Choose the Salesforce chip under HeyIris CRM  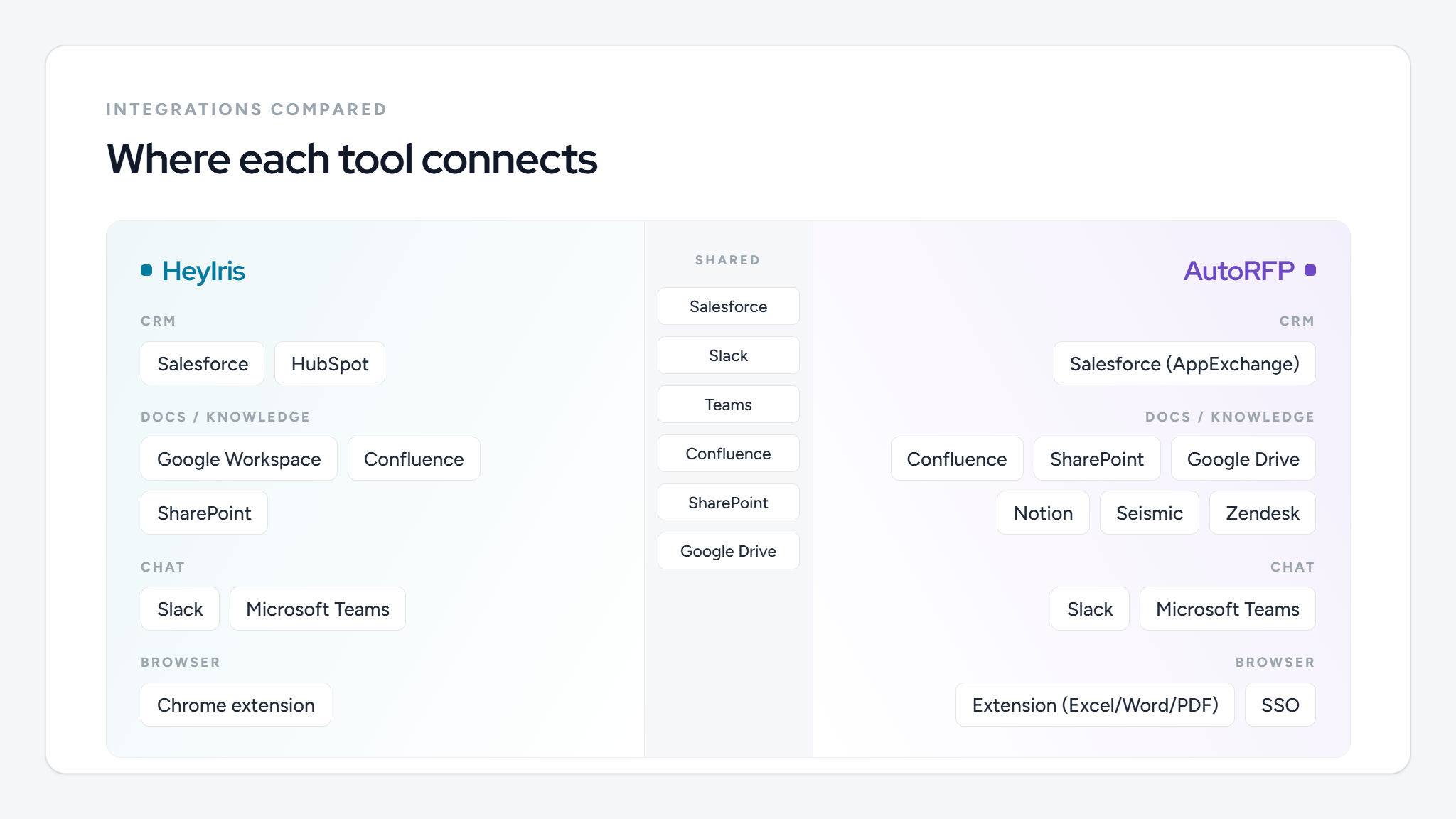[203, 363]
